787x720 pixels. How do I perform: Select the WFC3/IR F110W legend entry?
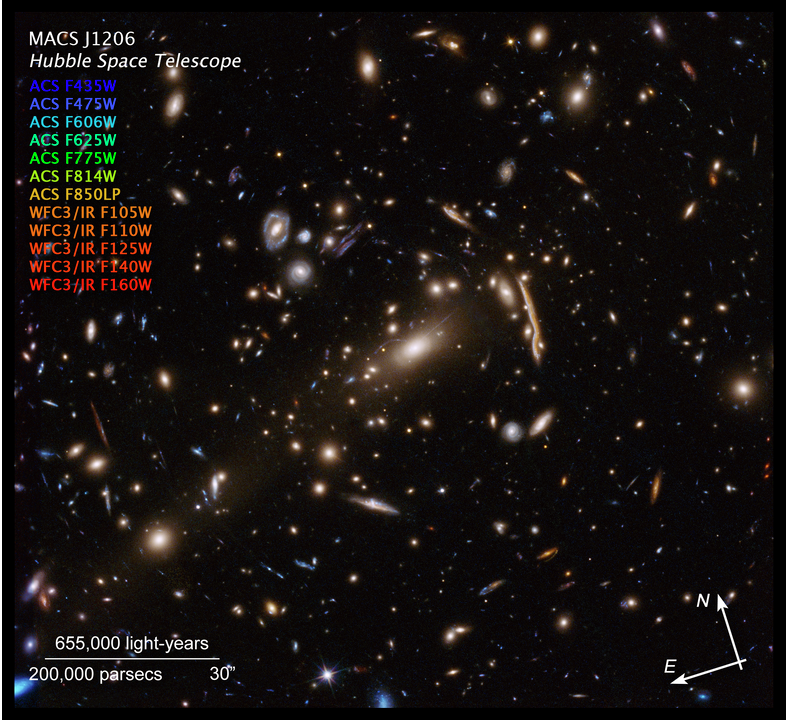click(x=91, y=230)
